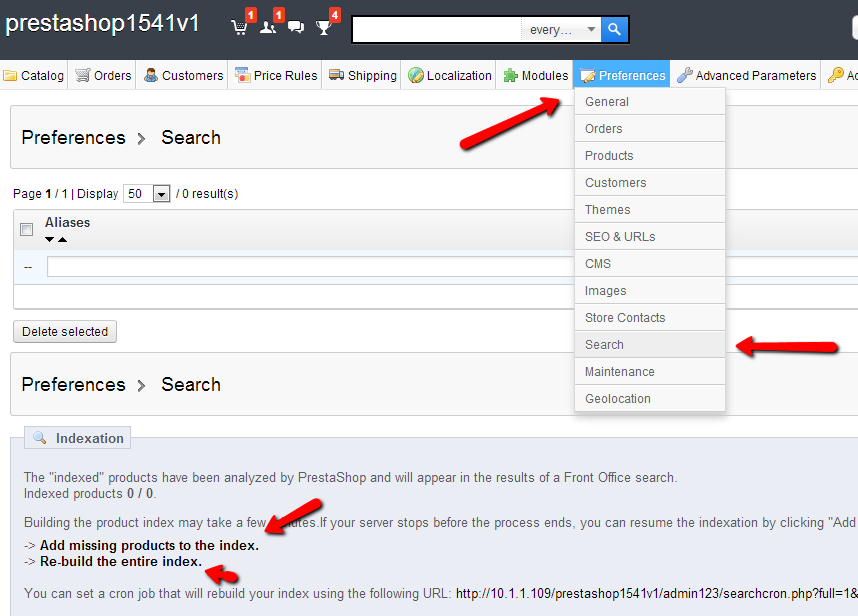The image size is (858, 616).
Task: Click the Indexation section tab label
Action: [x=77, y=438]
